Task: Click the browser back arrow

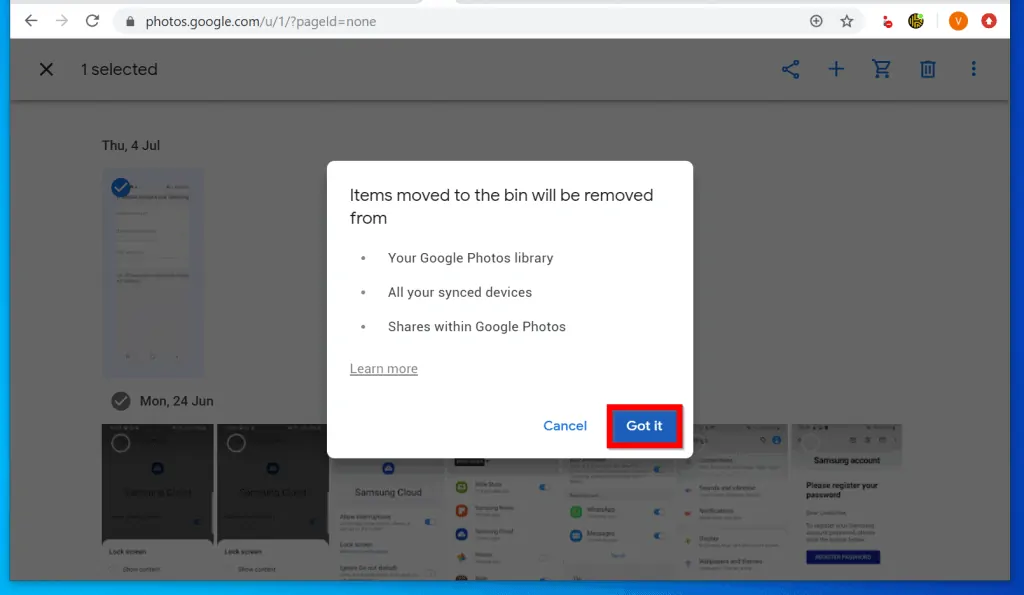Action: pyautogui.click(x=31, y=21)
